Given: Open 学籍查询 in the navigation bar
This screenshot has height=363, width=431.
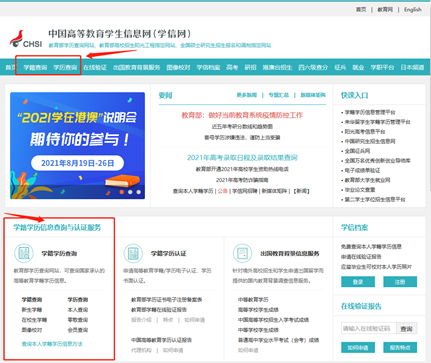Looking at the screenshot, I should coord(35,67).
